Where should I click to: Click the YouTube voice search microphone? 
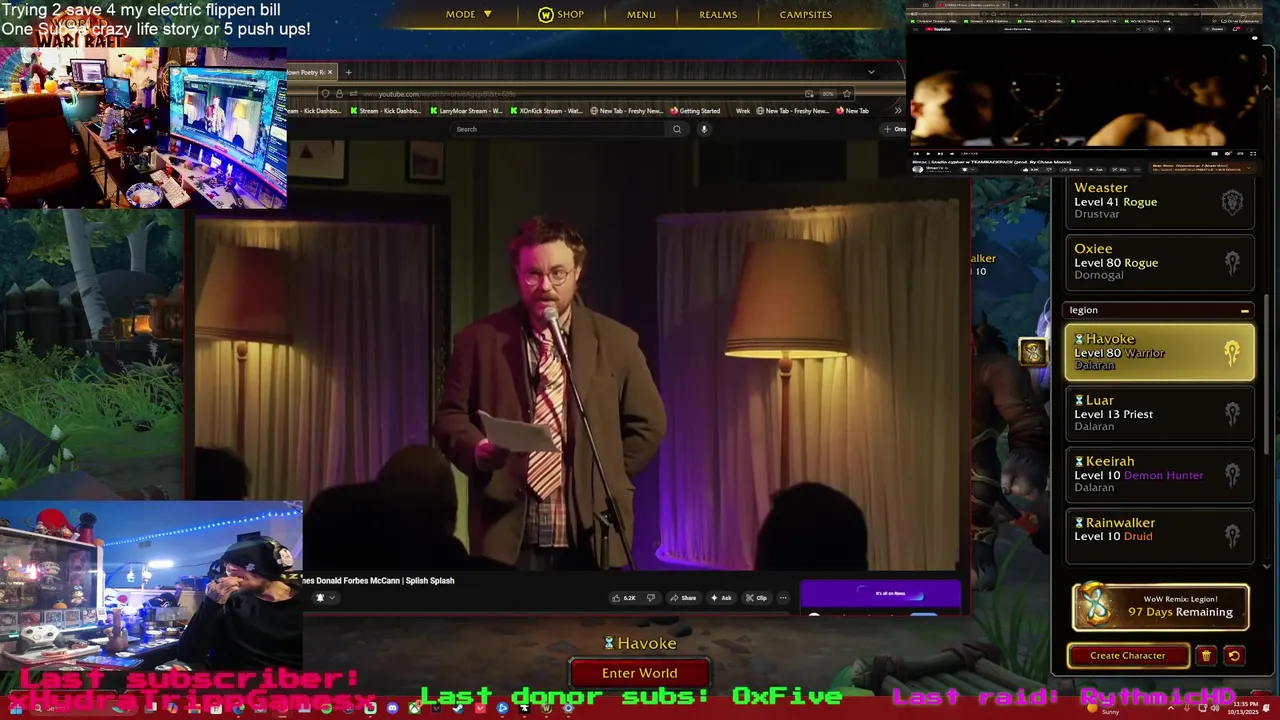[x=704, y=129]
